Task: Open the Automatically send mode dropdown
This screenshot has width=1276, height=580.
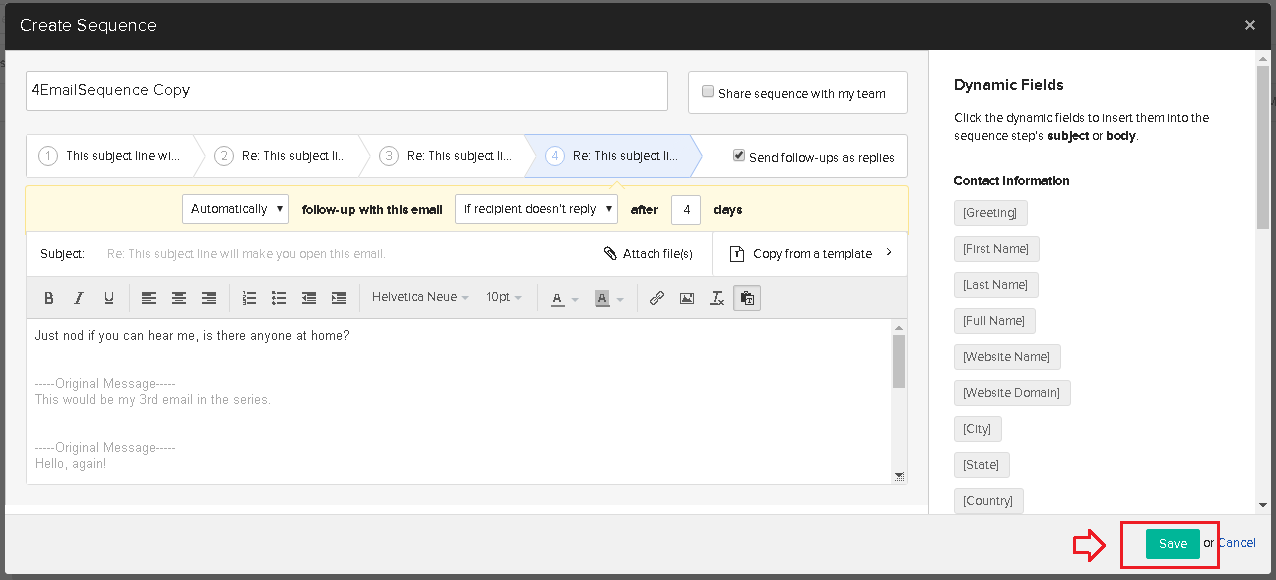Action: 235,209
